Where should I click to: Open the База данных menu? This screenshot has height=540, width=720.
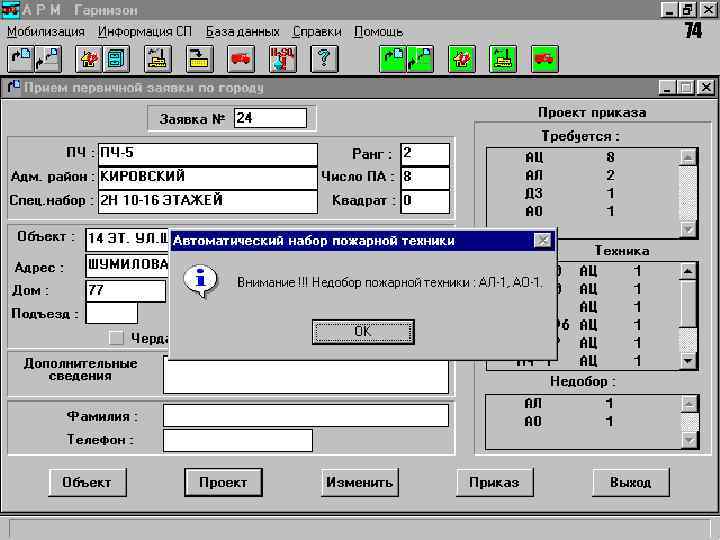click(x=242, y=32)
